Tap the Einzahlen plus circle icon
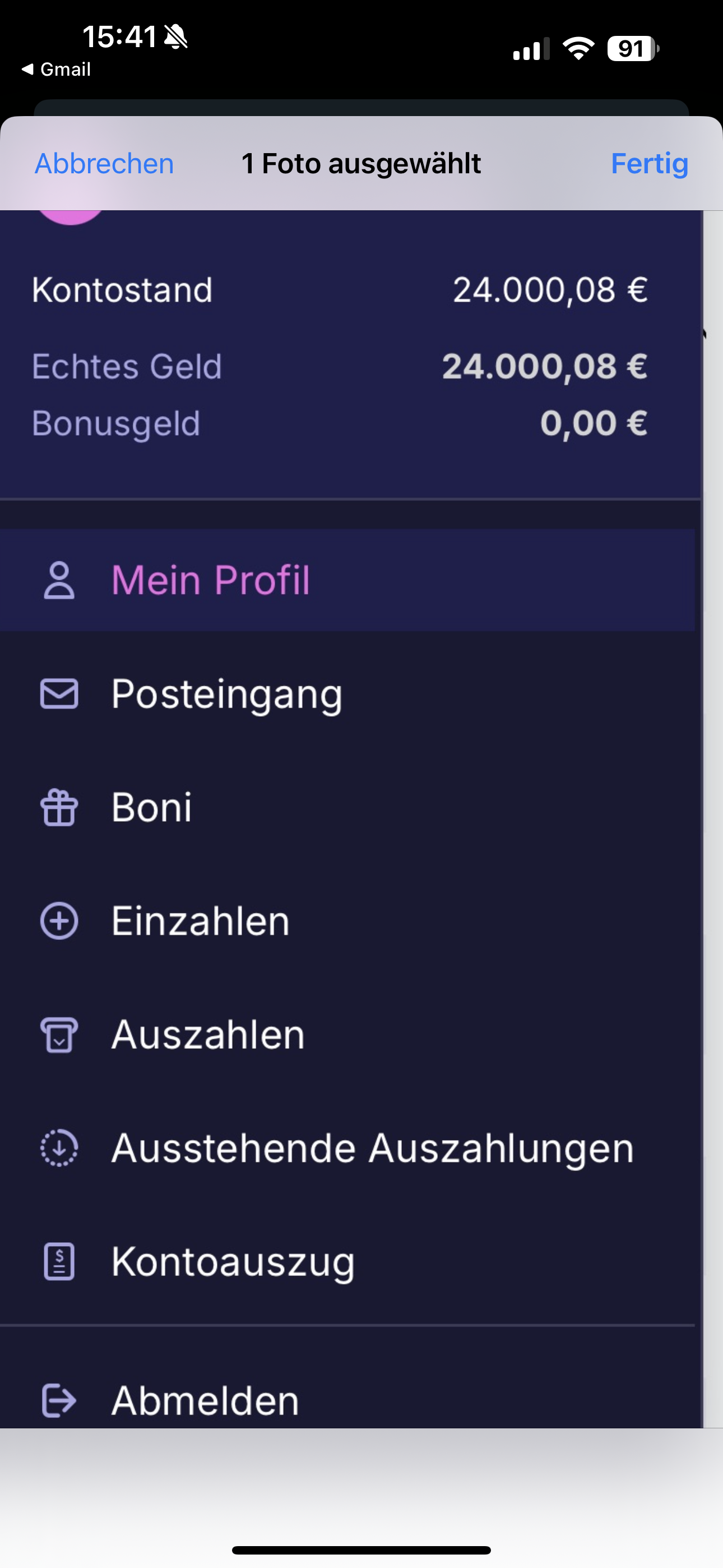723x1568 pixels. pos(59,921)
